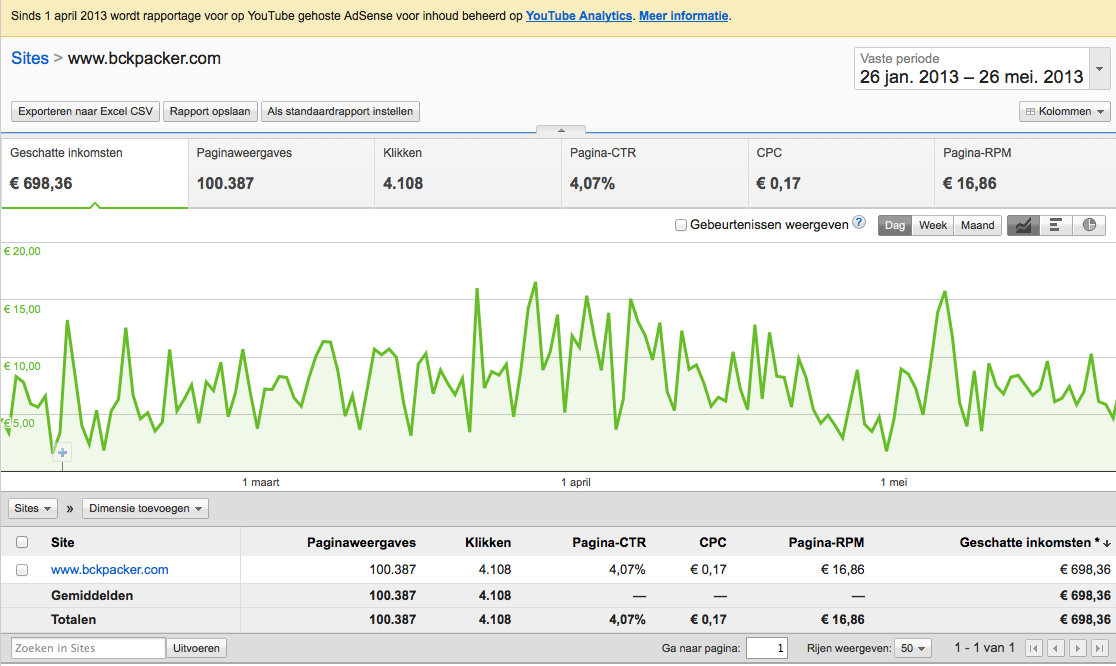Click the Ga naar pagina number field
Viewport: 1116px width, 666px height.
(x=767, y=648)
